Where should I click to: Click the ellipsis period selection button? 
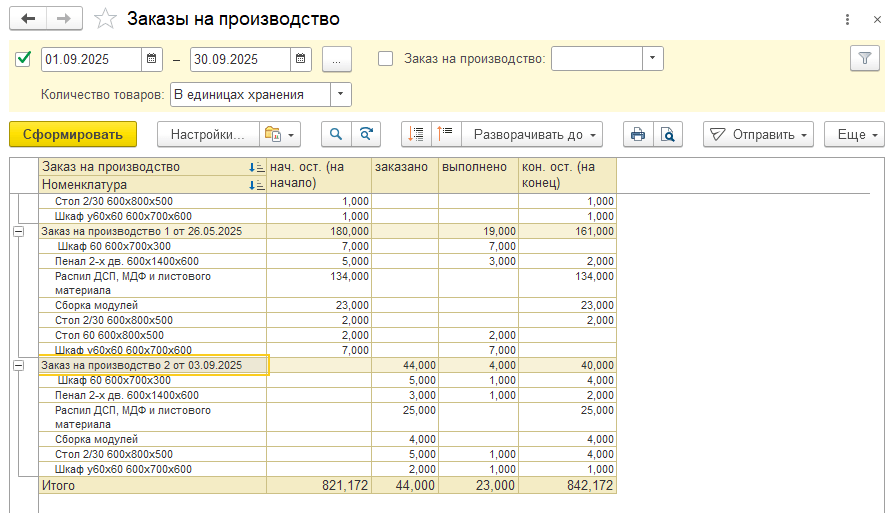(336, 59)
